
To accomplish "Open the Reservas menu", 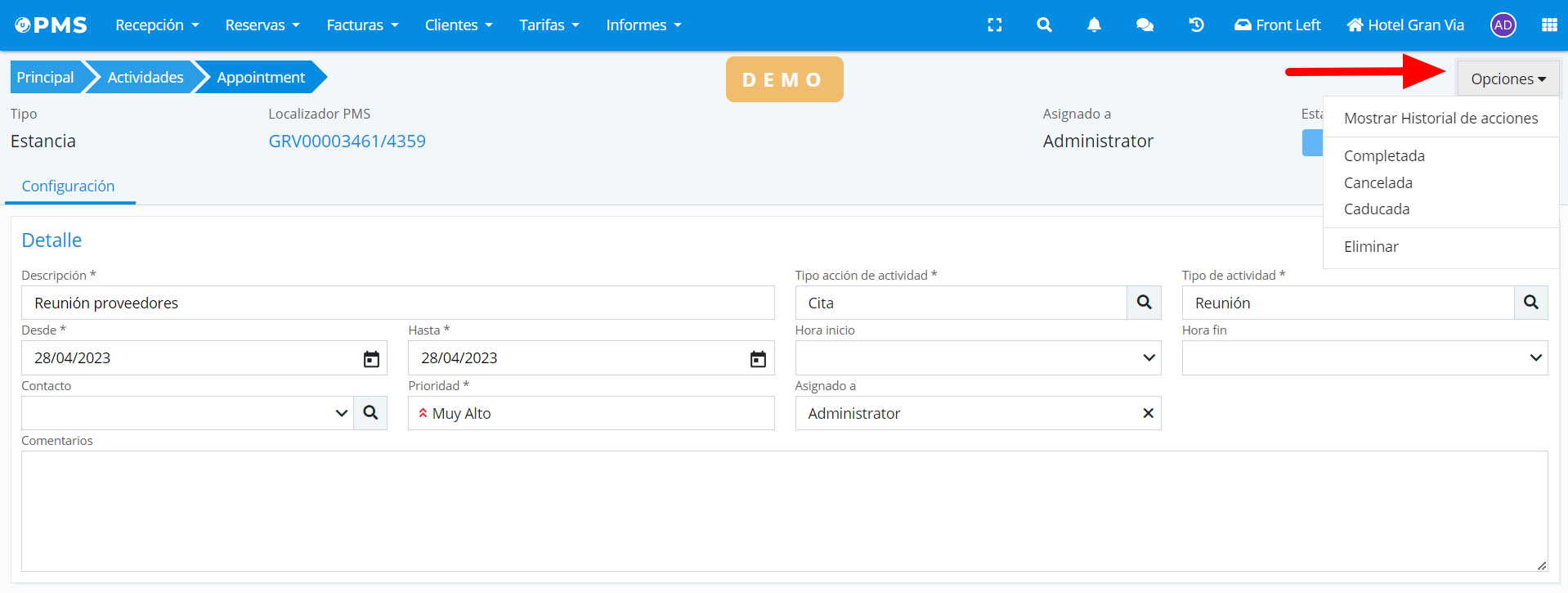I will 262,25.
